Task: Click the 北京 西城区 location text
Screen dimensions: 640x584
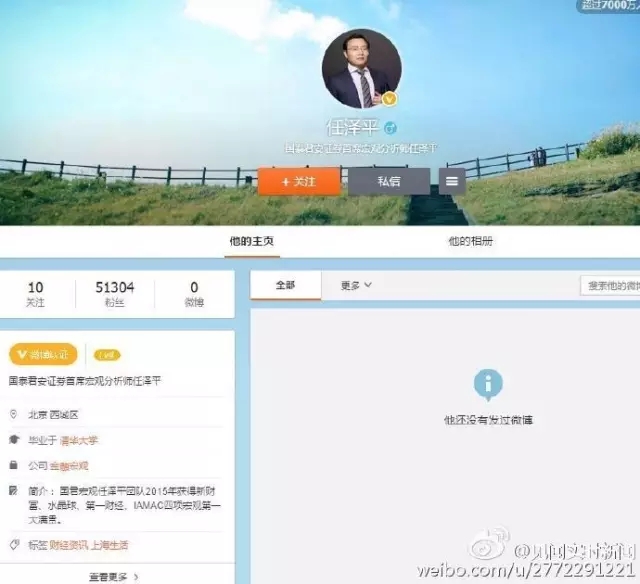Action: pyautogui.click(x=53, y=415)
